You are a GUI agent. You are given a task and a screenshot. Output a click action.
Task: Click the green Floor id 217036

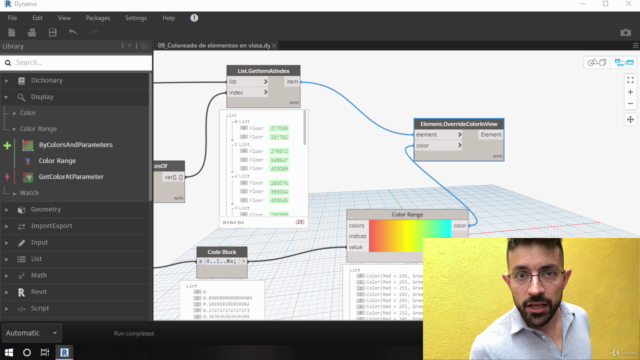[279, 129]
